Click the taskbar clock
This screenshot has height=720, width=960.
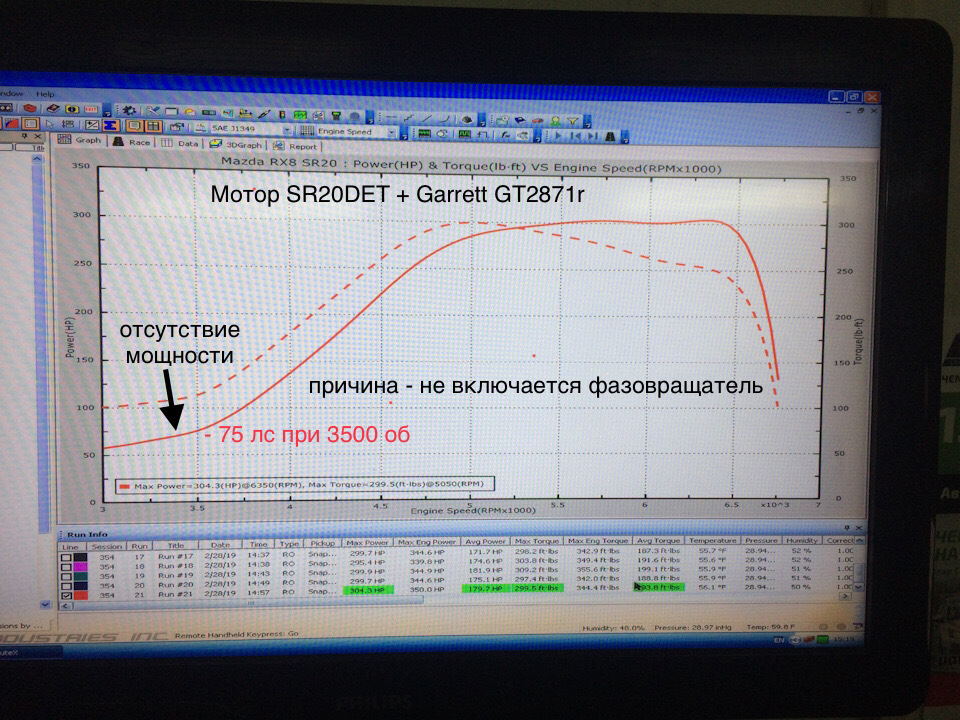tap(843, 639)
